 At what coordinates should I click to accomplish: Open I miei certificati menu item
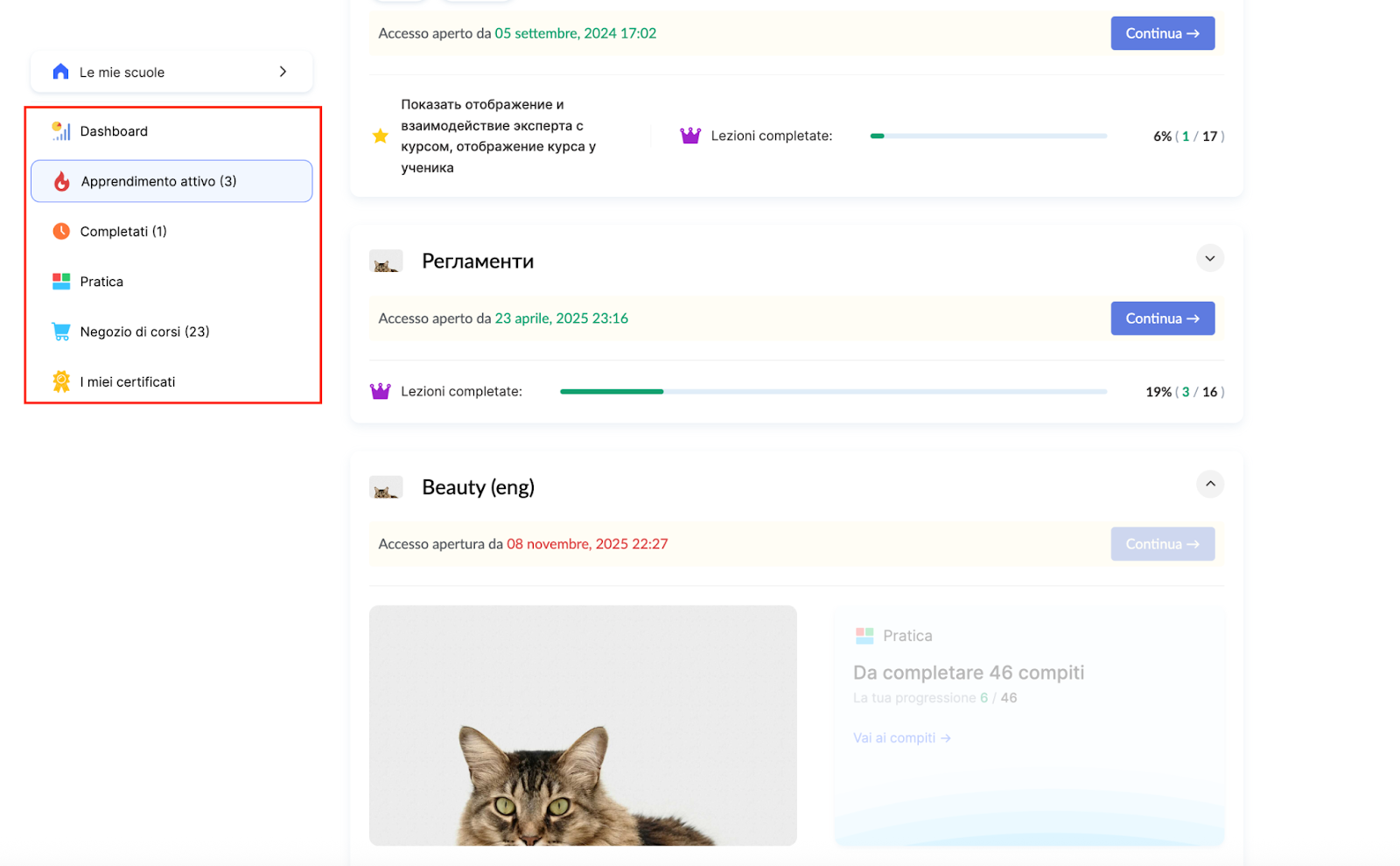click(128, 382)
